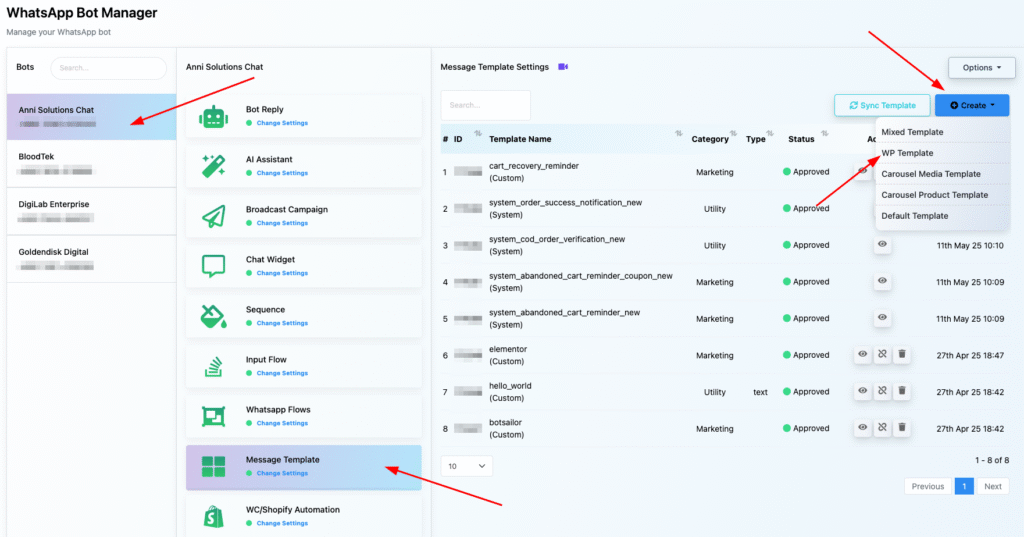View the system_abandoned_cart_reminder_coupon_new template
The height and width of the screenshot is (537, 1024).
point(882,281)
